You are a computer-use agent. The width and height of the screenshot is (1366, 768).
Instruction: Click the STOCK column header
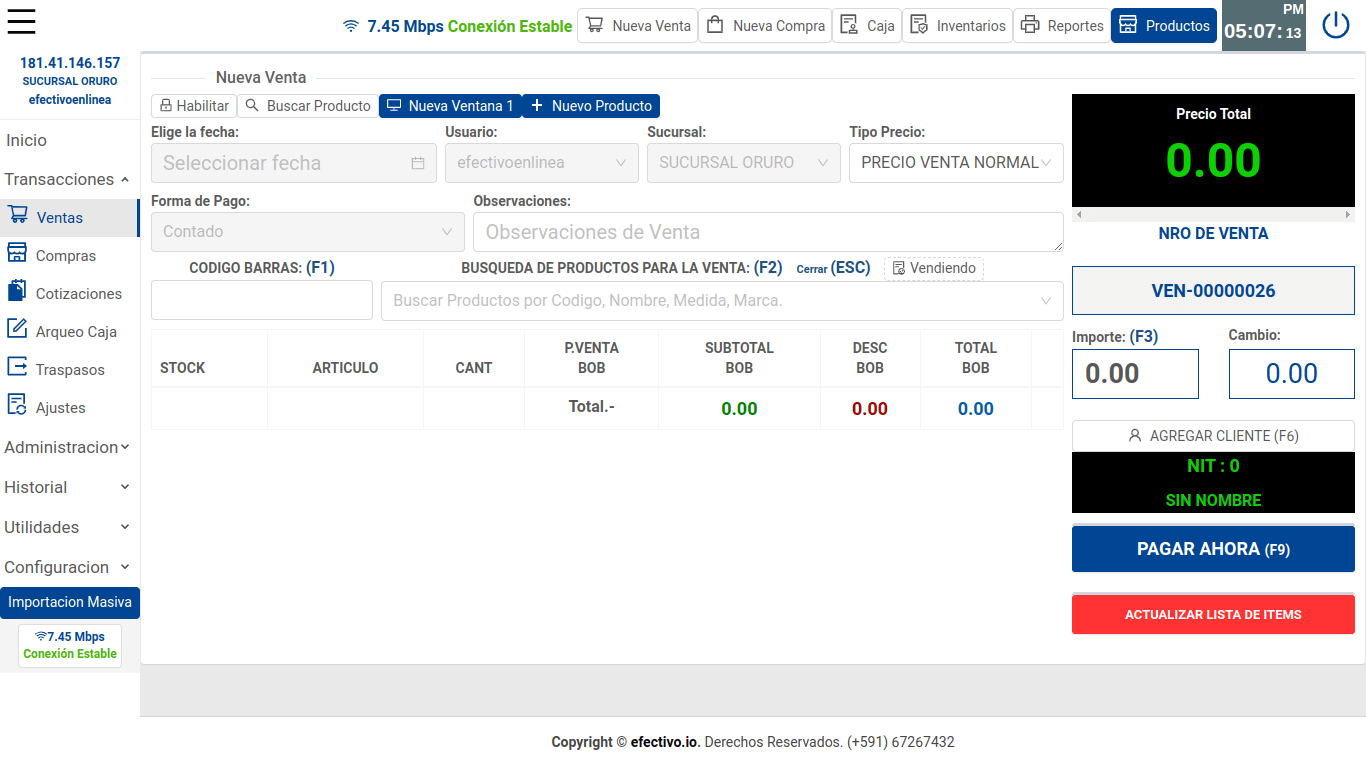(x=182, y=368)
